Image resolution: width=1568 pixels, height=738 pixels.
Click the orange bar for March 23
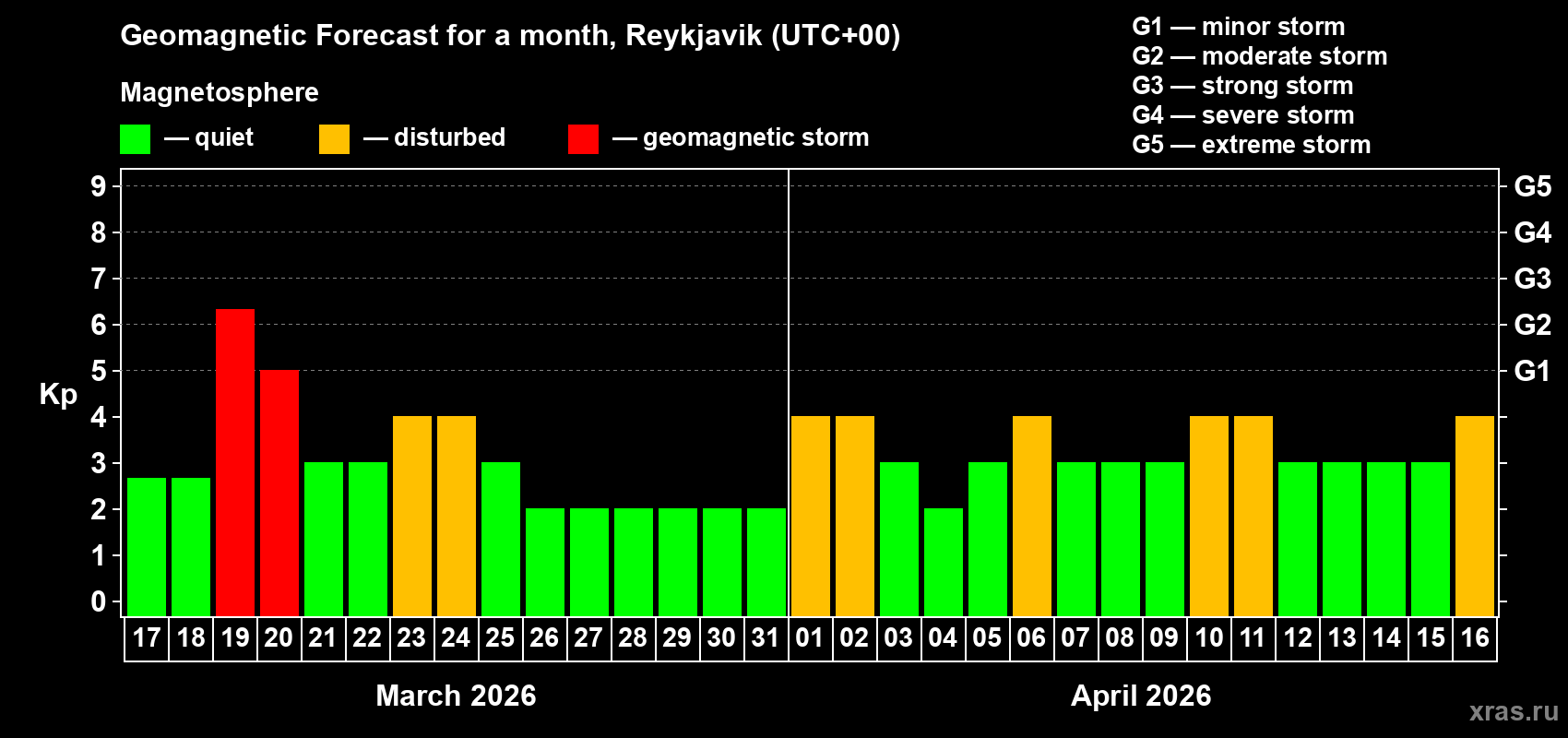(412, 516)
